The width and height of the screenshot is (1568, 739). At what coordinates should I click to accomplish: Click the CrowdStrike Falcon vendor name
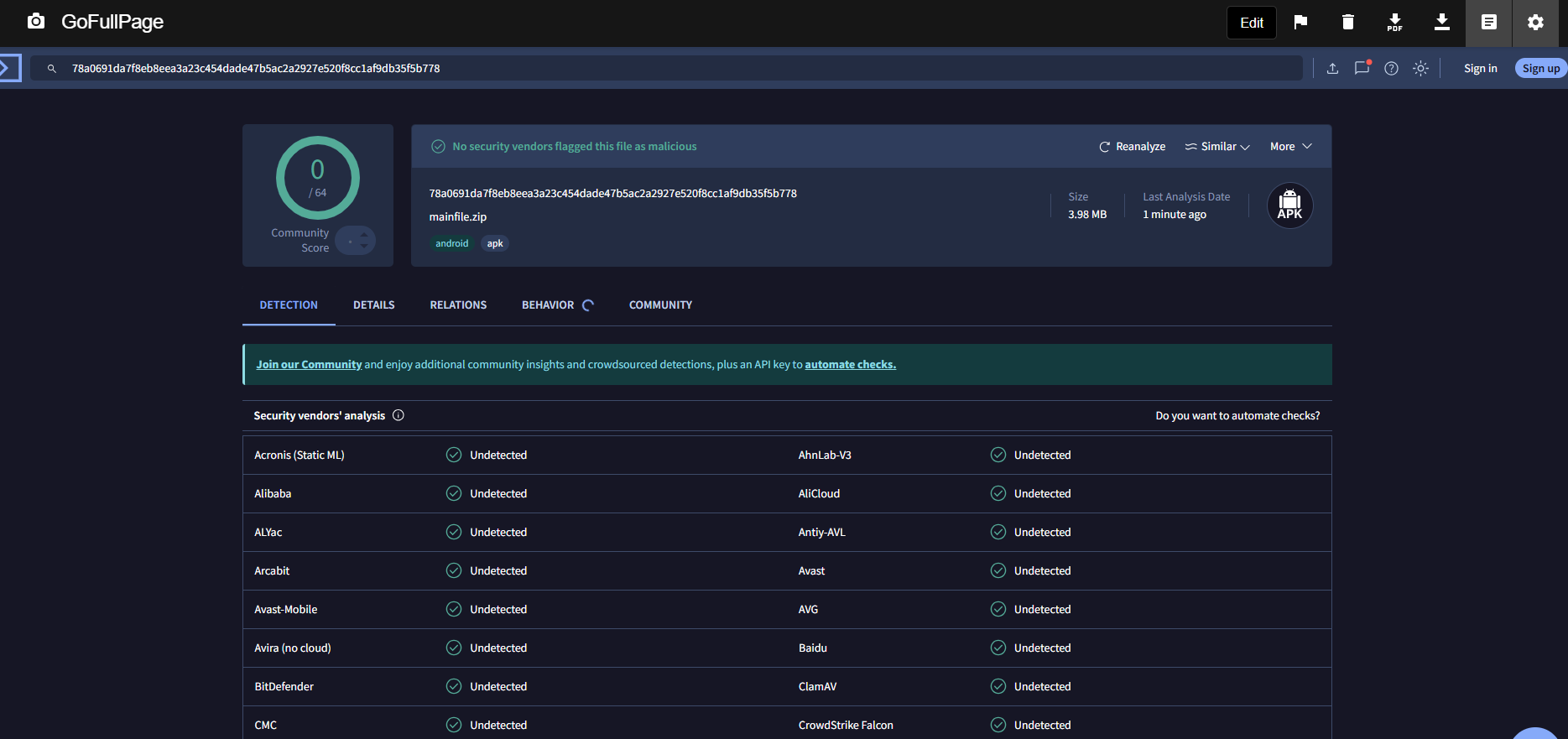pyautogui.click(x=846, y=726)
